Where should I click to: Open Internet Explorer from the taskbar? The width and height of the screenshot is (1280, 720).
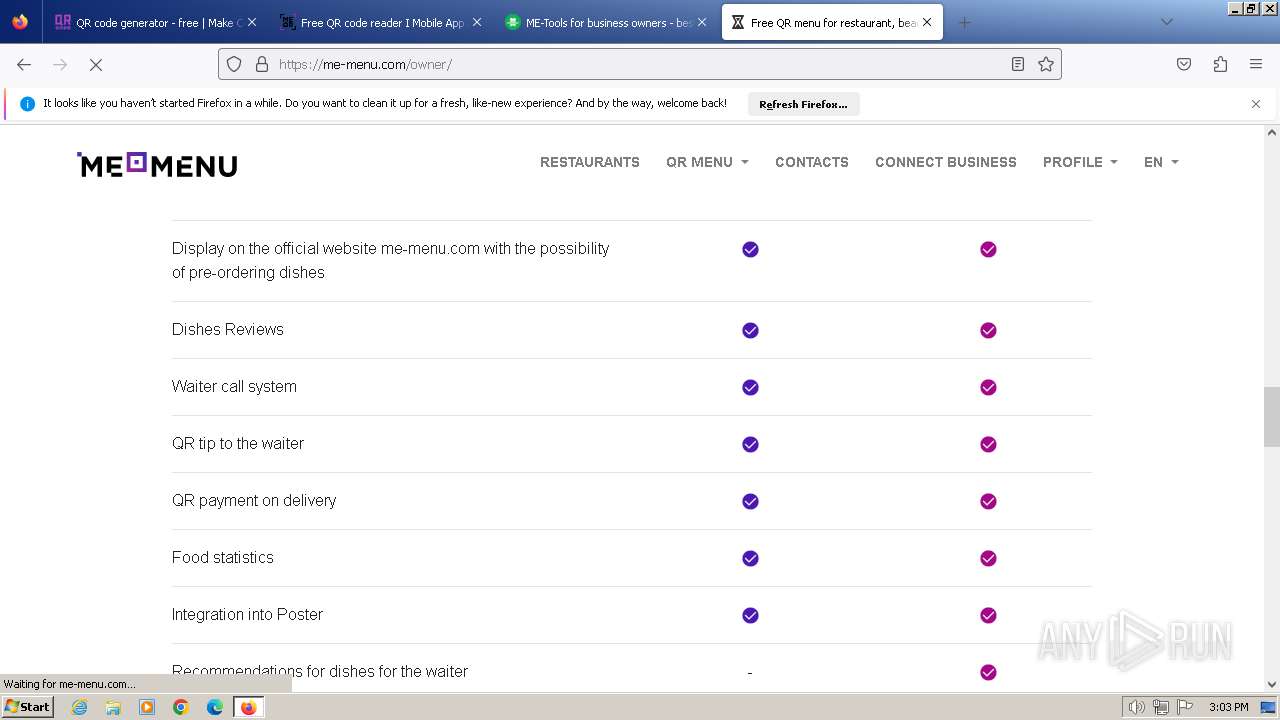[79, 707]
